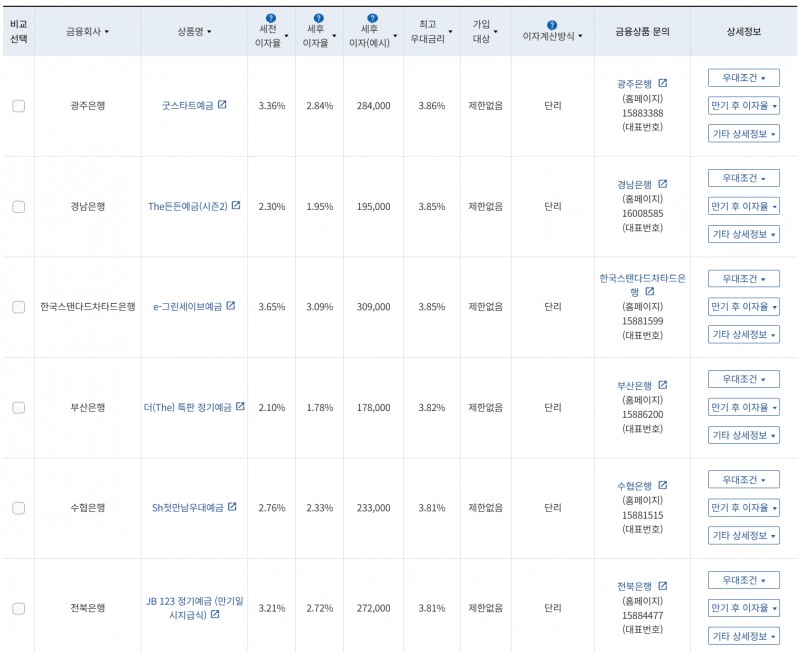800x652 pixels.
Task: Open the 더(The) 특판 정기예금 product link
Action: click(x=187, y=408)
